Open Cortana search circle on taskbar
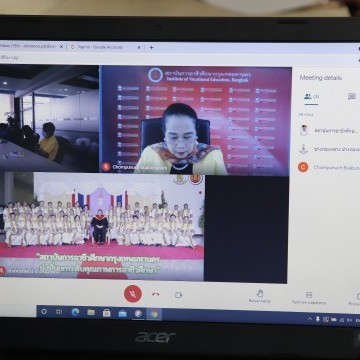Viewport: 360px width, 360px height. pyautogui.click(x=44, y=311)
